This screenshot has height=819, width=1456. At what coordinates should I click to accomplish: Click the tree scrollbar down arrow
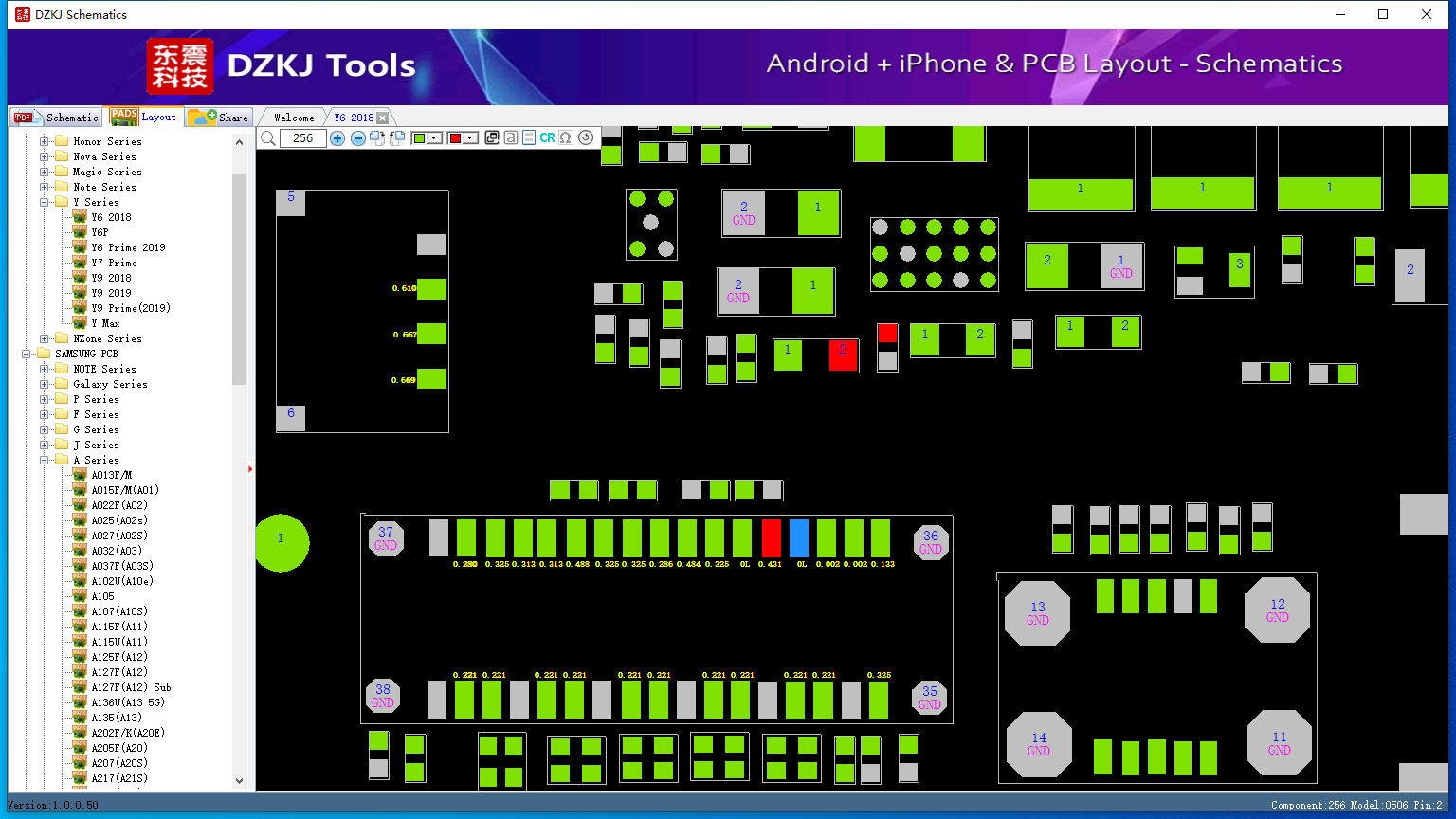coord(239,781)
